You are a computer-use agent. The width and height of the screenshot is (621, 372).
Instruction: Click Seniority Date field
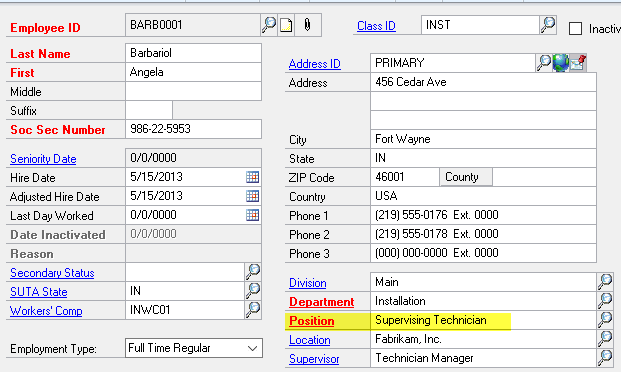tap(194, 158)
